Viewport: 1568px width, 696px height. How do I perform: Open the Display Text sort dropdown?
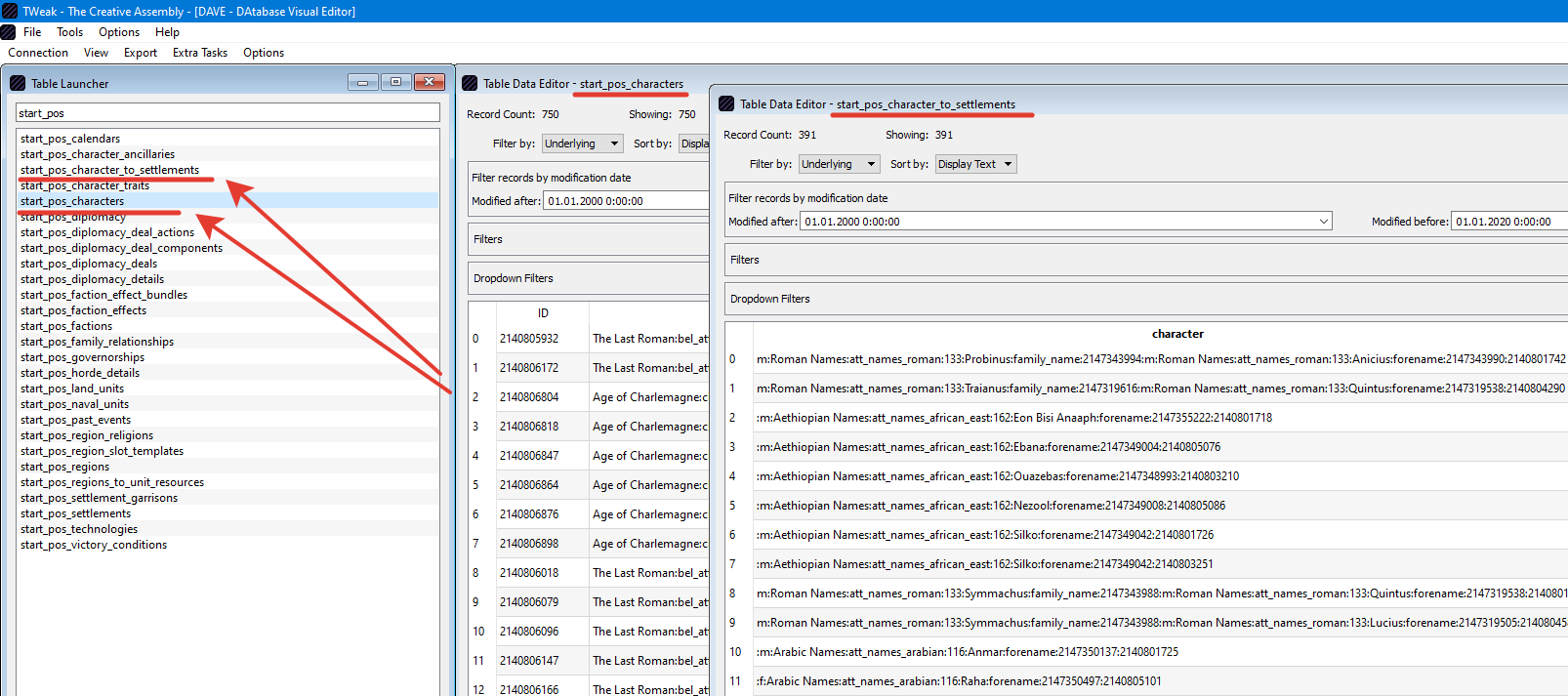[976, 164]
